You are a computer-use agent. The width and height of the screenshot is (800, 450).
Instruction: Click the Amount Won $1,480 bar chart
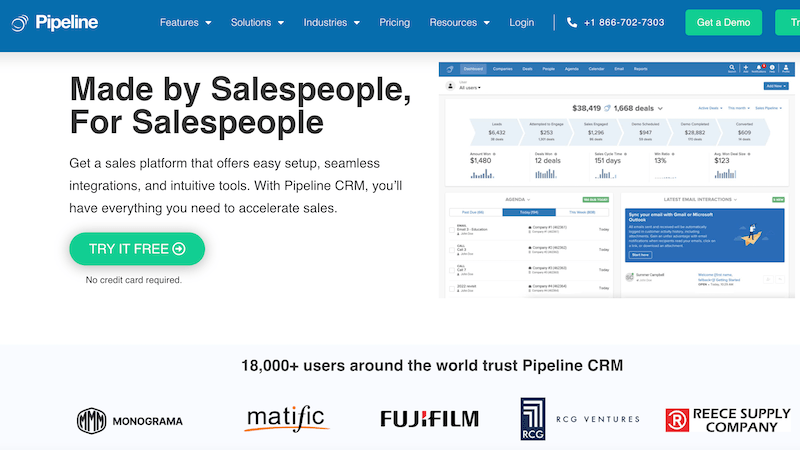[482, 174]
